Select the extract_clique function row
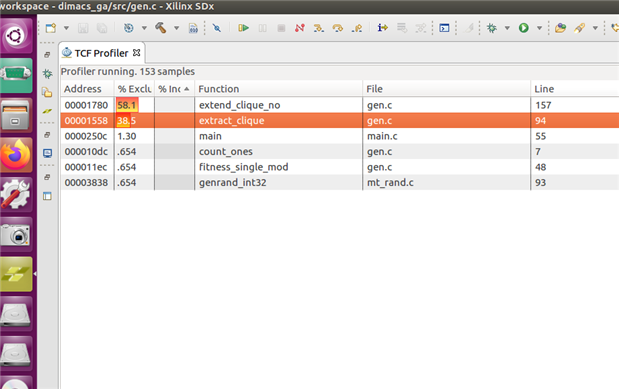 (340, 120)
